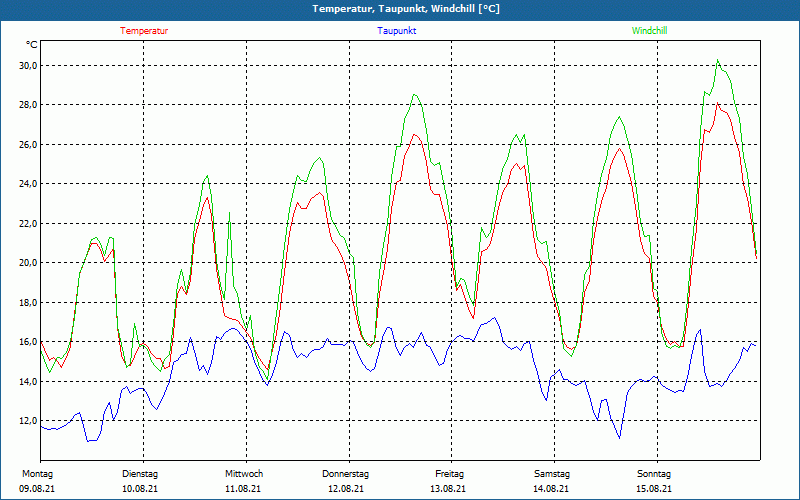Click the red Temperatur legend label
The height and width of the screenshot is (500, 800).
[144, 31]
